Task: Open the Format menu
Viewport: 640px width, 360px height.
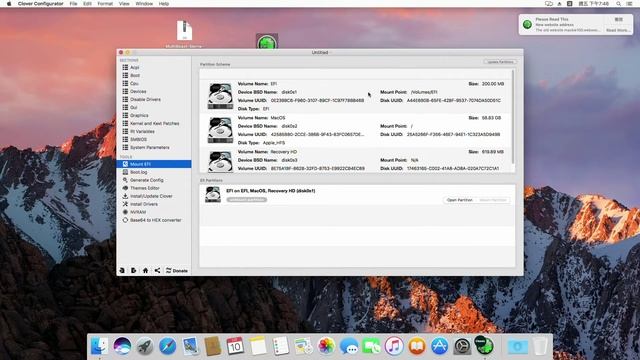Action: [105, 4]
